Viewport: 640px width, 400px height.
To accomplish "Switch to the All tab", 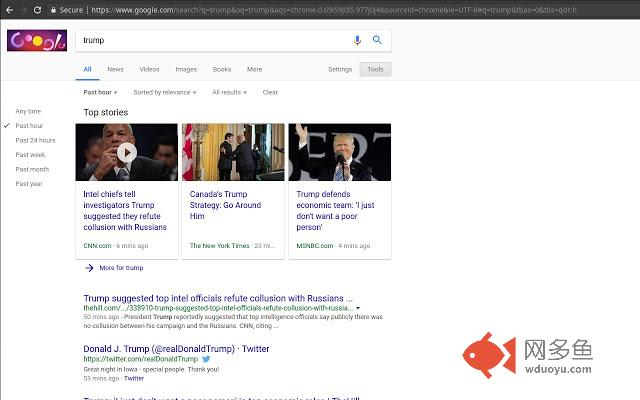I will point(87,69).
